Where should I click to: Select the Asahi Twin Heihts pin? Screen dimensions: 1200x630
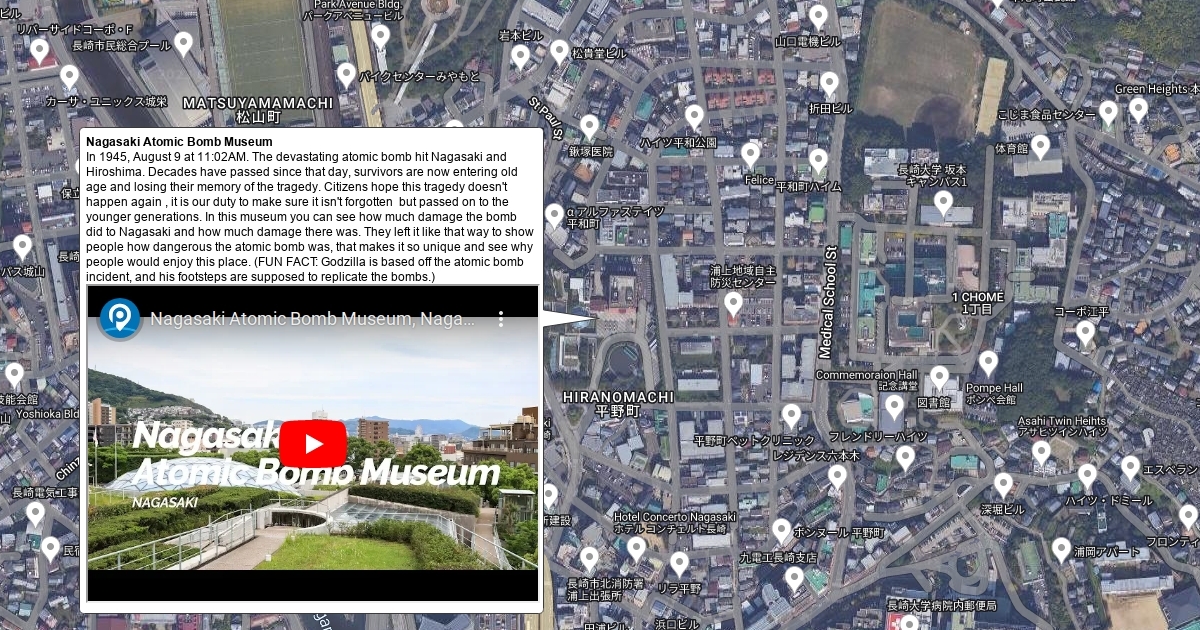coord(1041,452)
